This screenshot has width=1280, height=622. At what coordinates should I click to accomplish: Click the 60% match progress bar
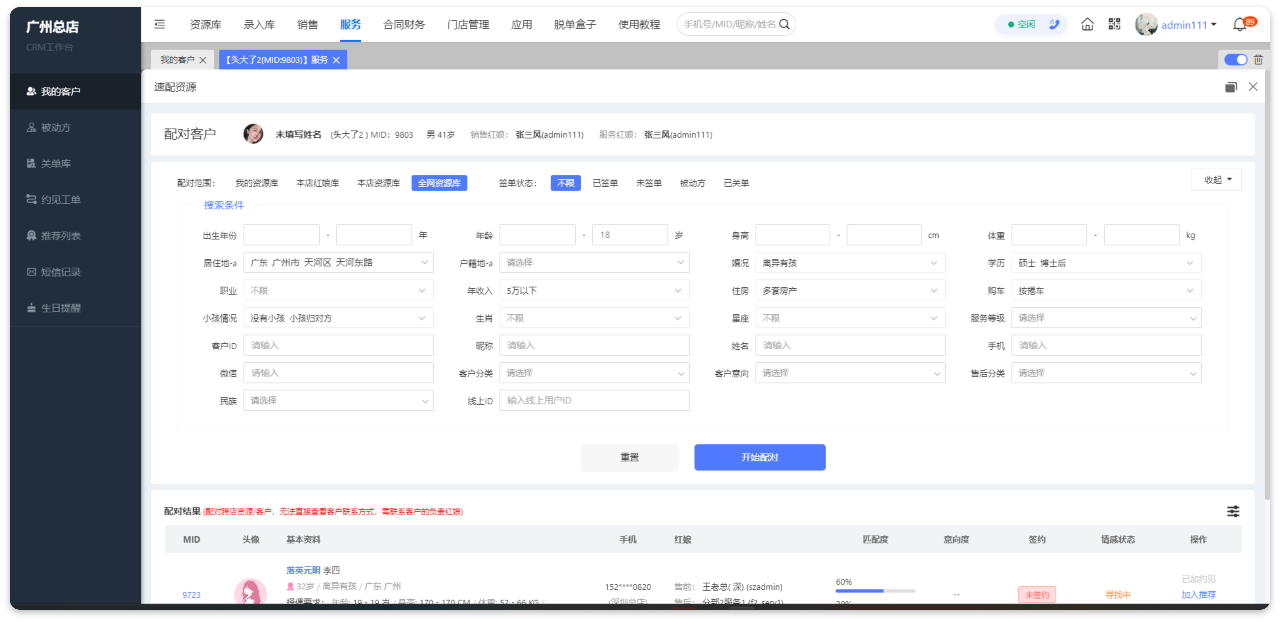pyautogui.click(x=875, y=591)
